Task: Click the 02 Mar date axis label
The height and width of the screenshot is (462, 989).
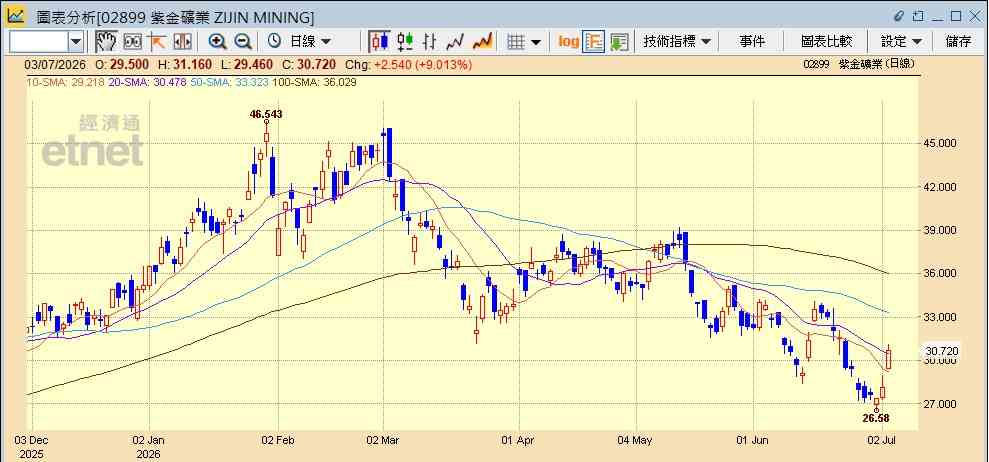Action: (x=383, y=441)
